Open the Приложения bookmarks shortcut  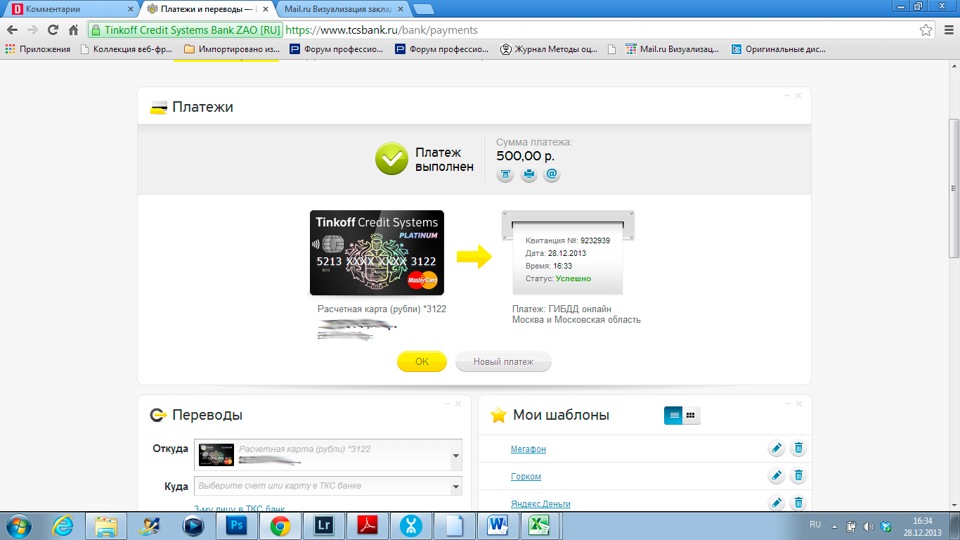[38, 49]
